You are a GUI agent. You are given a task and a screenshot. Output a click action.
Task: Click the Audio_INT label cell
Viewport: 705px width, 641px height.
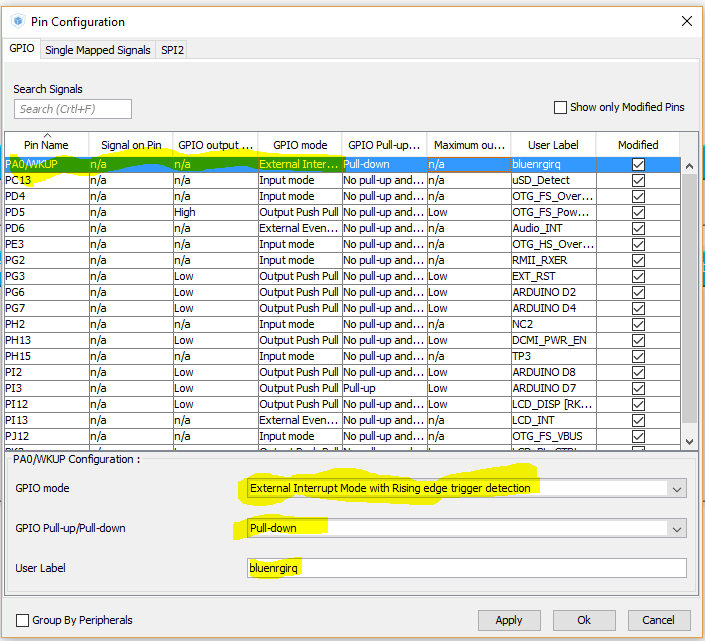[553, 228]
